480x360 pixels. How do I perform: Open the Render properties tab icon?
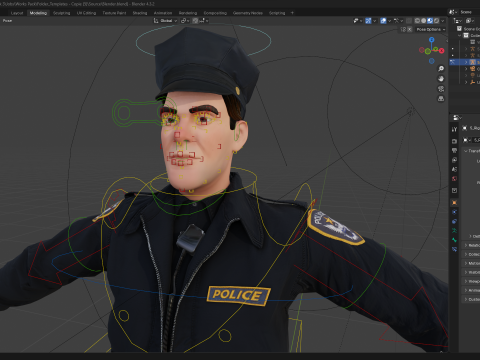[454, 141]
